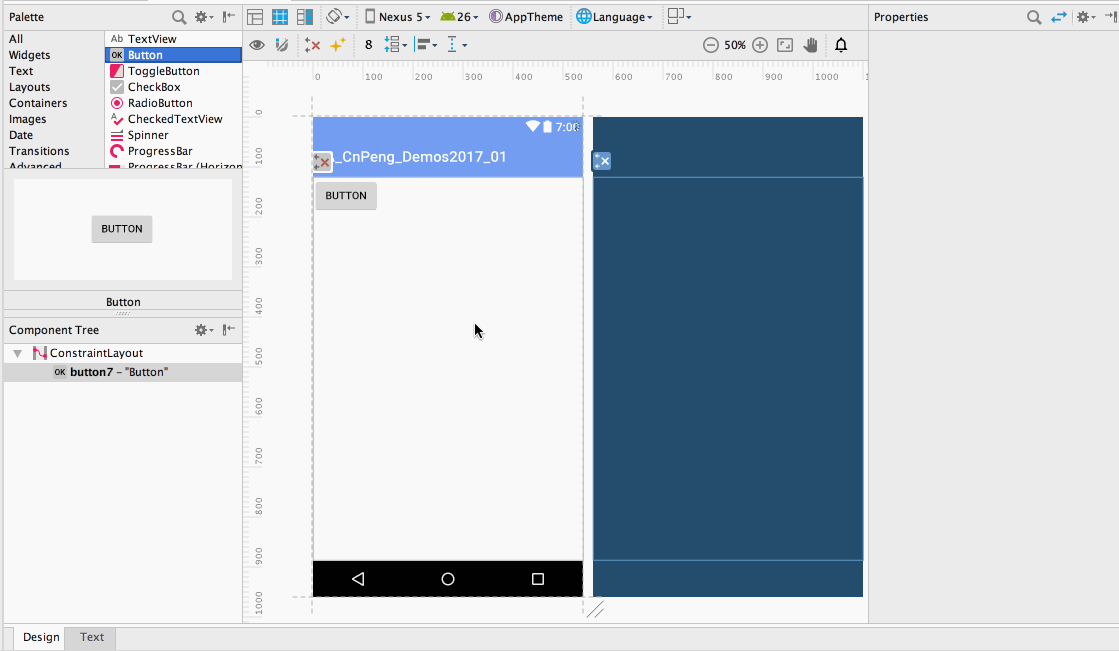This screenshot has height=651, width=1119.
Task: Click the Infer Constraints sparkle icon
Action: coord(337,45)
